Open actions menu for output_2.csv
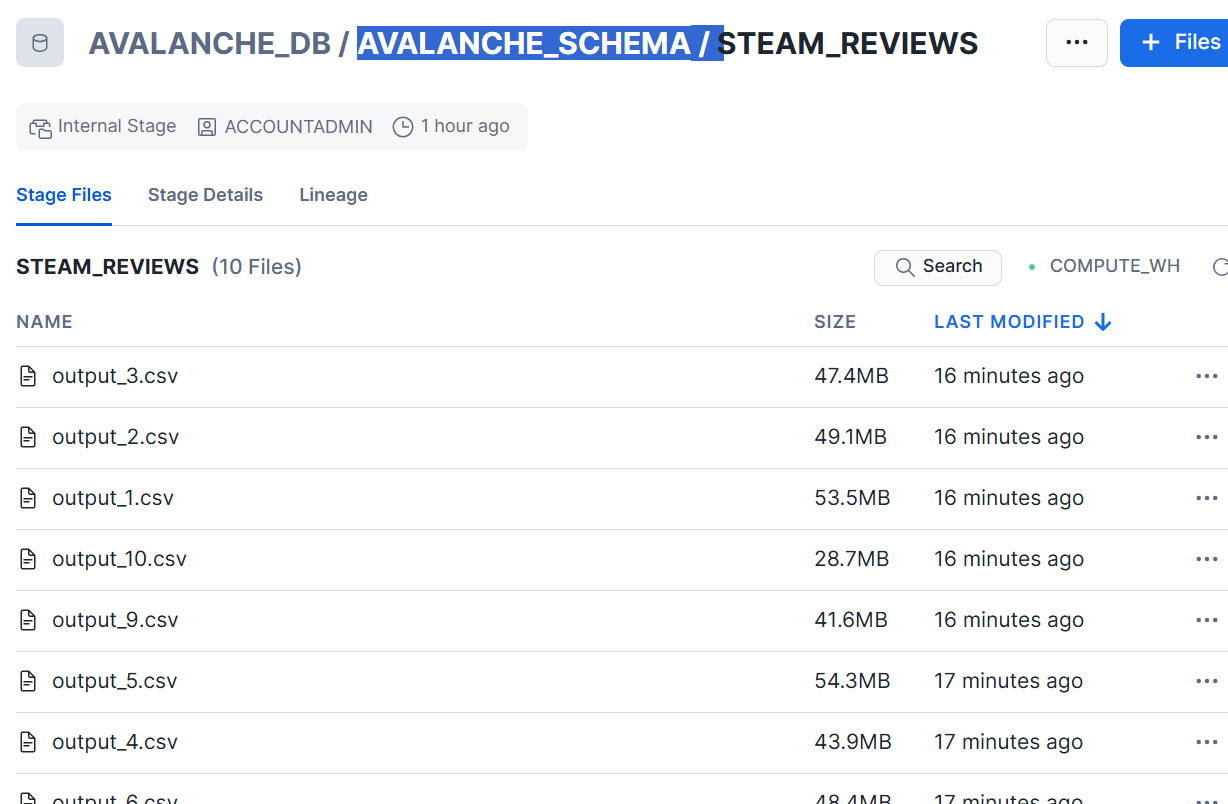The width and height of the screenshot is (1228, 804). click(1206, 438)
